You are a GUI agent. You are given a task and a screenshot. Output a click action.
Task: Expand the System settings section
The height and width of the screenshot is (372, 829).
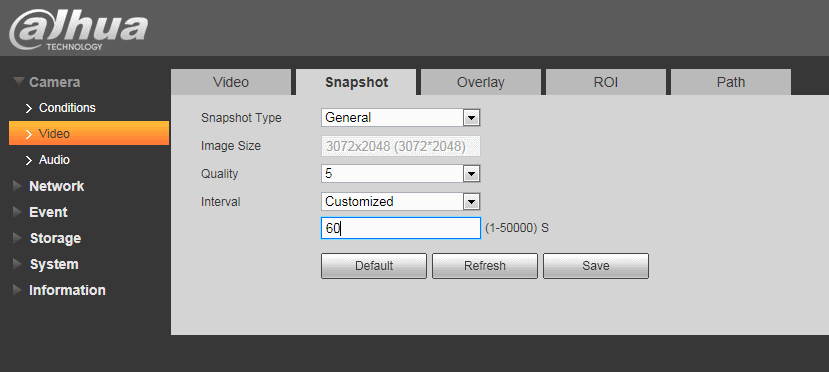point(54,264)
